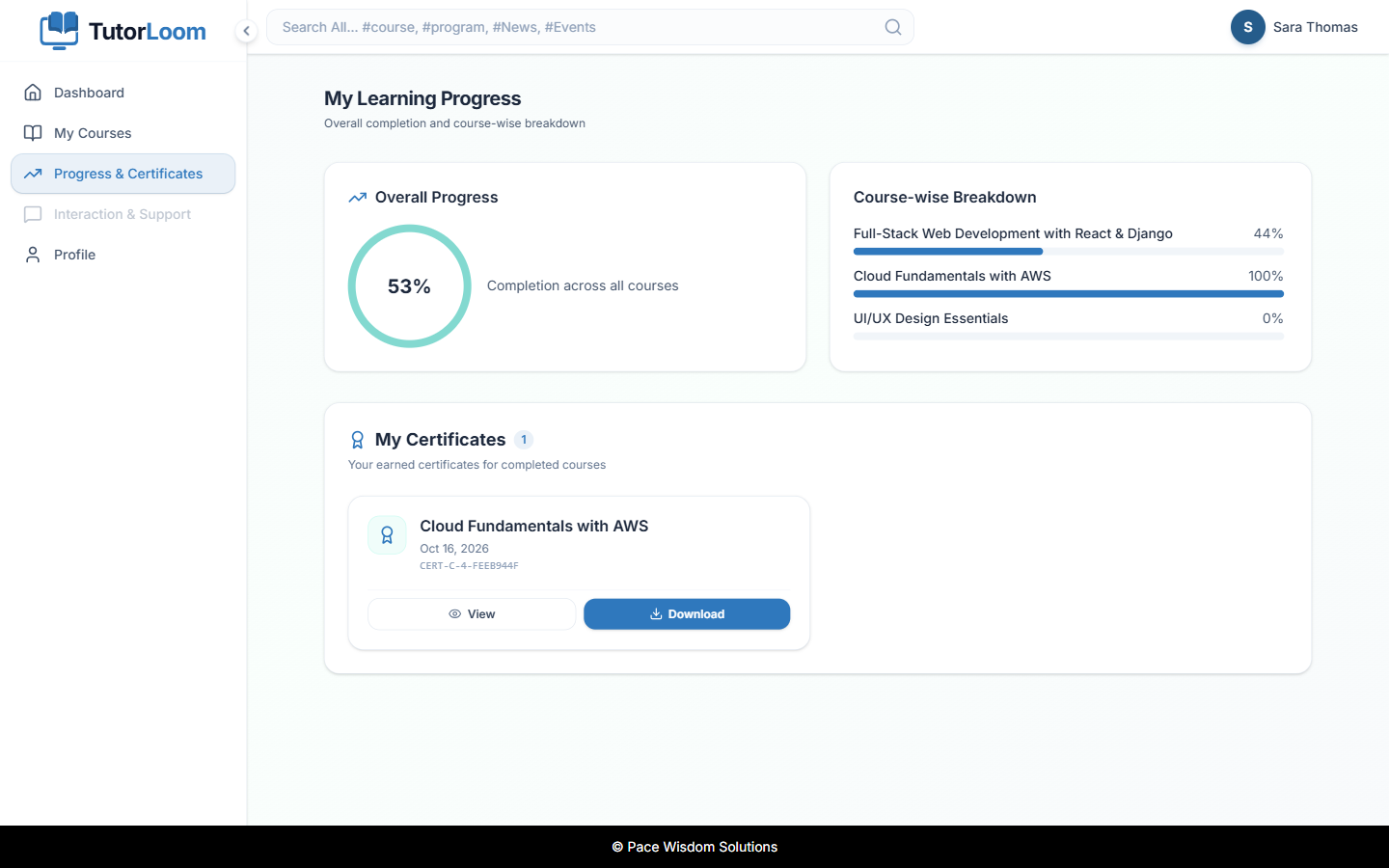
Task: Click the 53% circular progress ring
Action: (410, 286)
